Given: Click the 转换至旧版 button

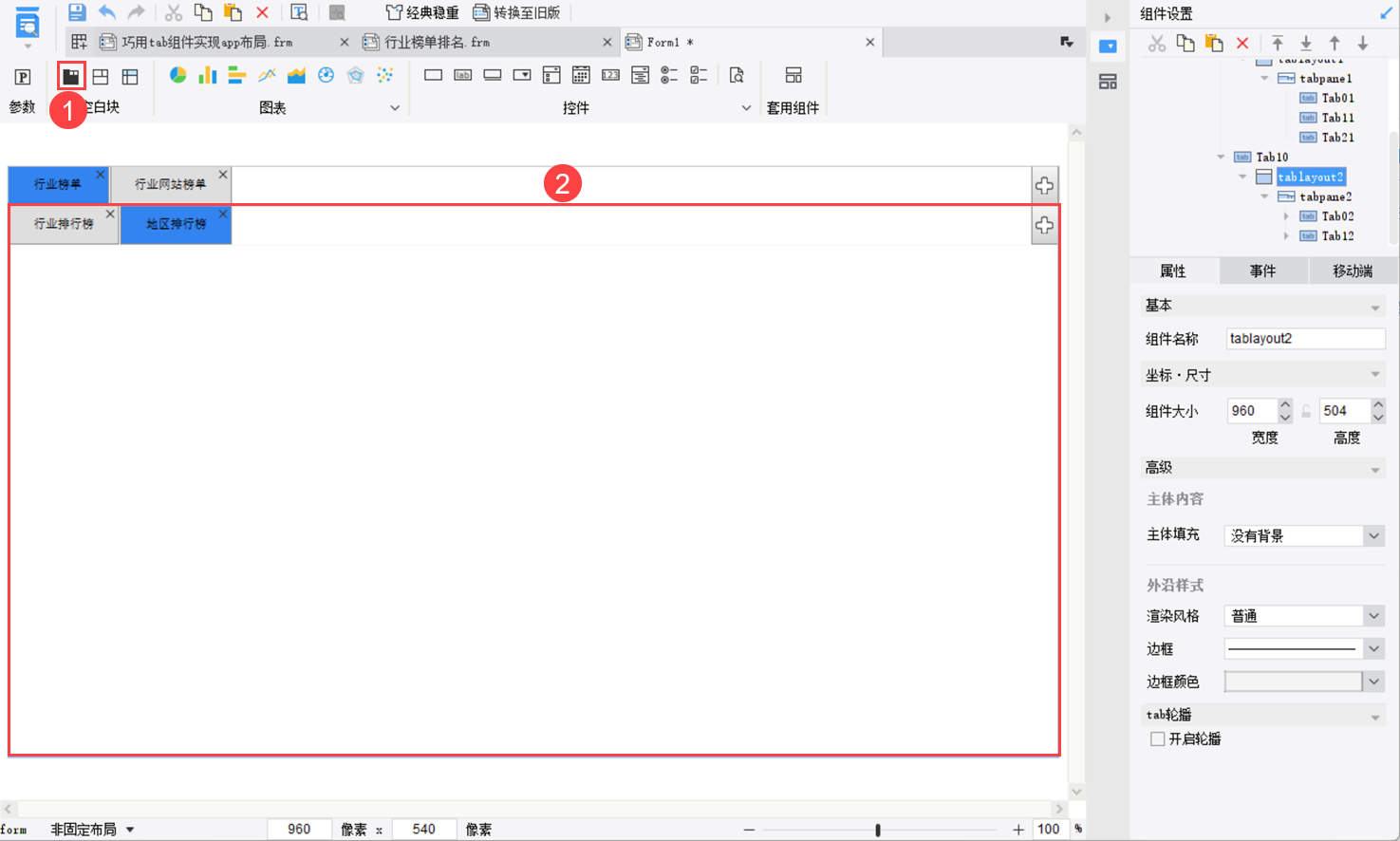Looking at the screenshot, I should tap(517, 12).
